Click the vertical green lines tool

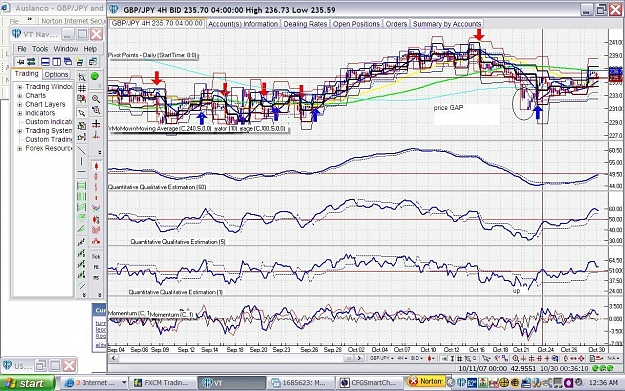tap(82, 196)
